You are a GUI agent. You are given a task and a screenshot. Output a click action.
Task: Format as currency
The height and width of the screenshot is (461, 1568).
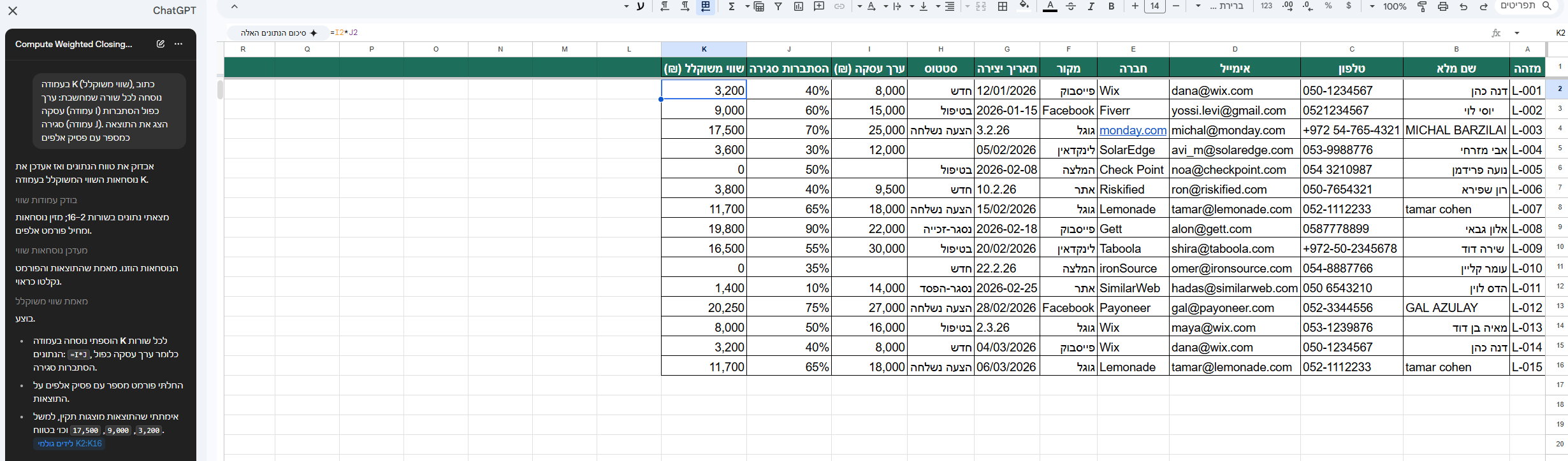point(1349,6)
